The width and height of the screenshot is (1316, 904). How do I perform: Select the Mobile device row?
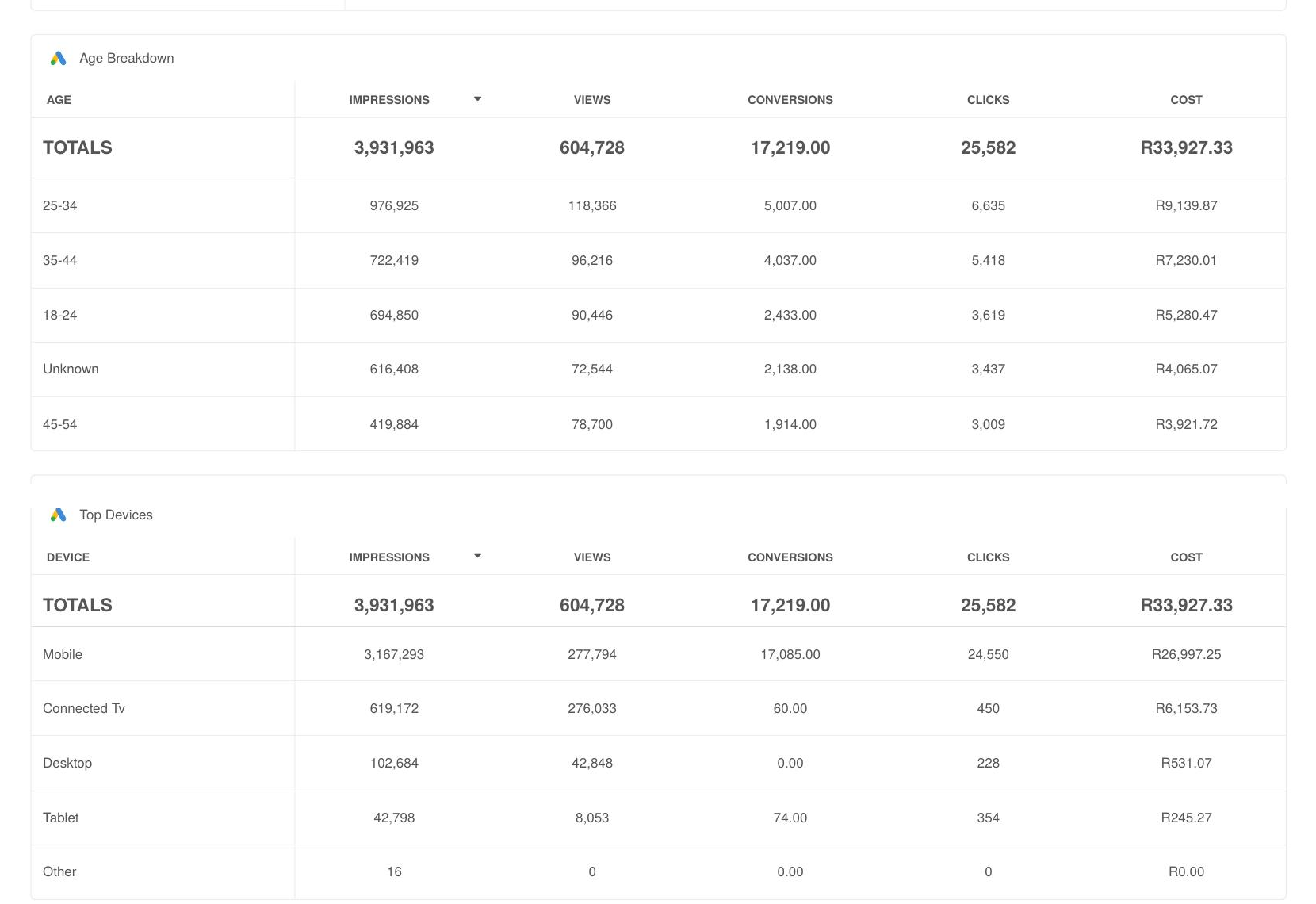click(x=658, y=654)
